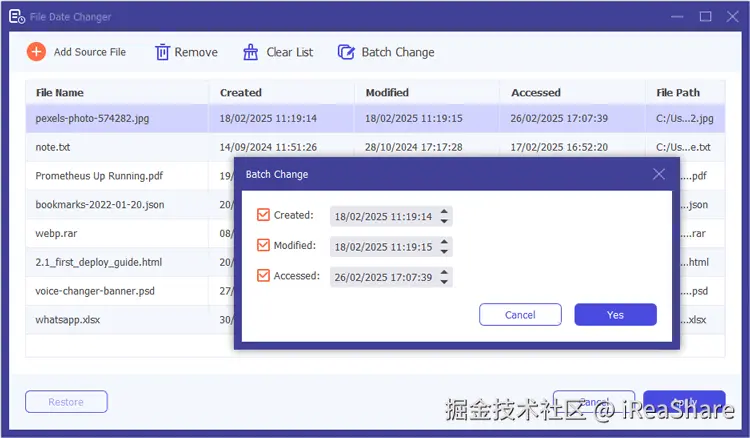
Task: Click the Batch Change toolbar label
Action: pyautogui.click(x=398, y=52)
